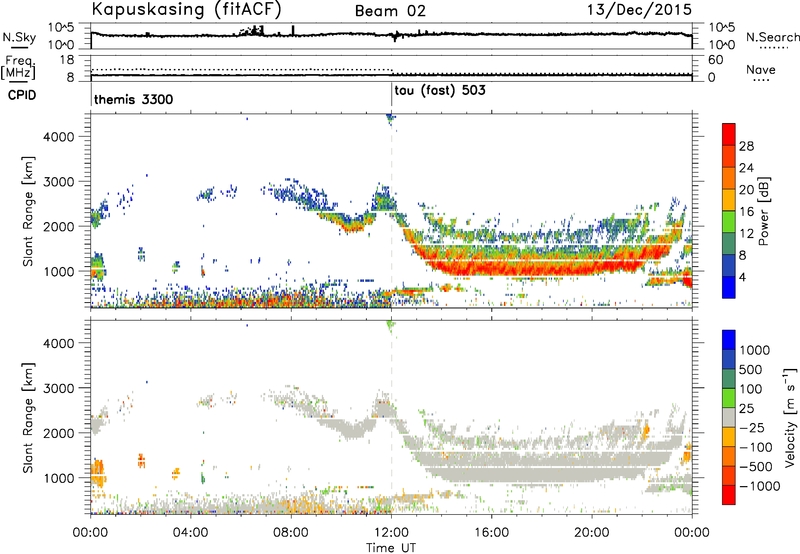The image size is (800, 554).
Task: Click the 'Time UT' axis title
Action: click(x=391, y=548)
